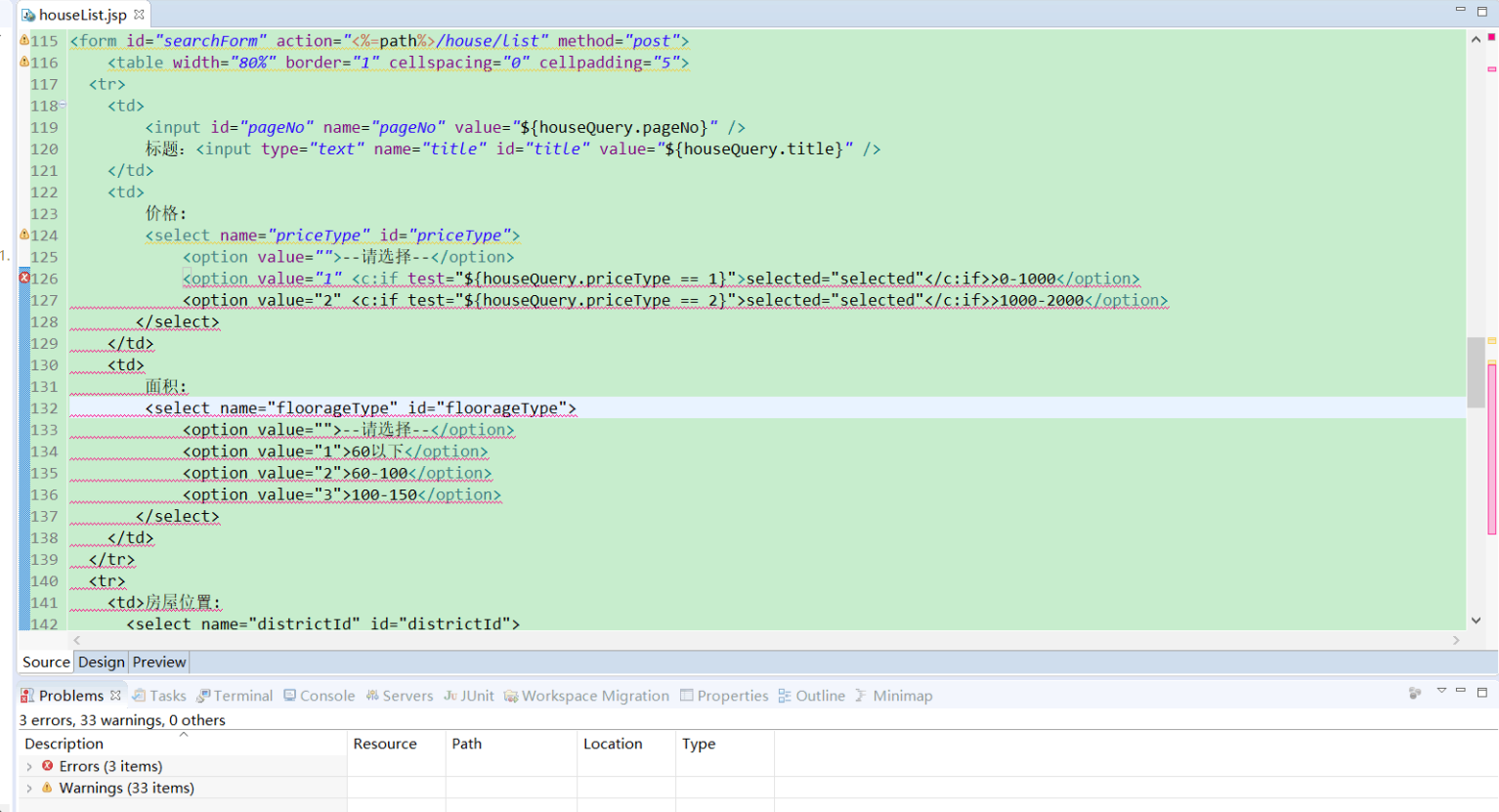Sort problems by Path column
This screenshot has height=812, width=1499.
pos(511,744)
